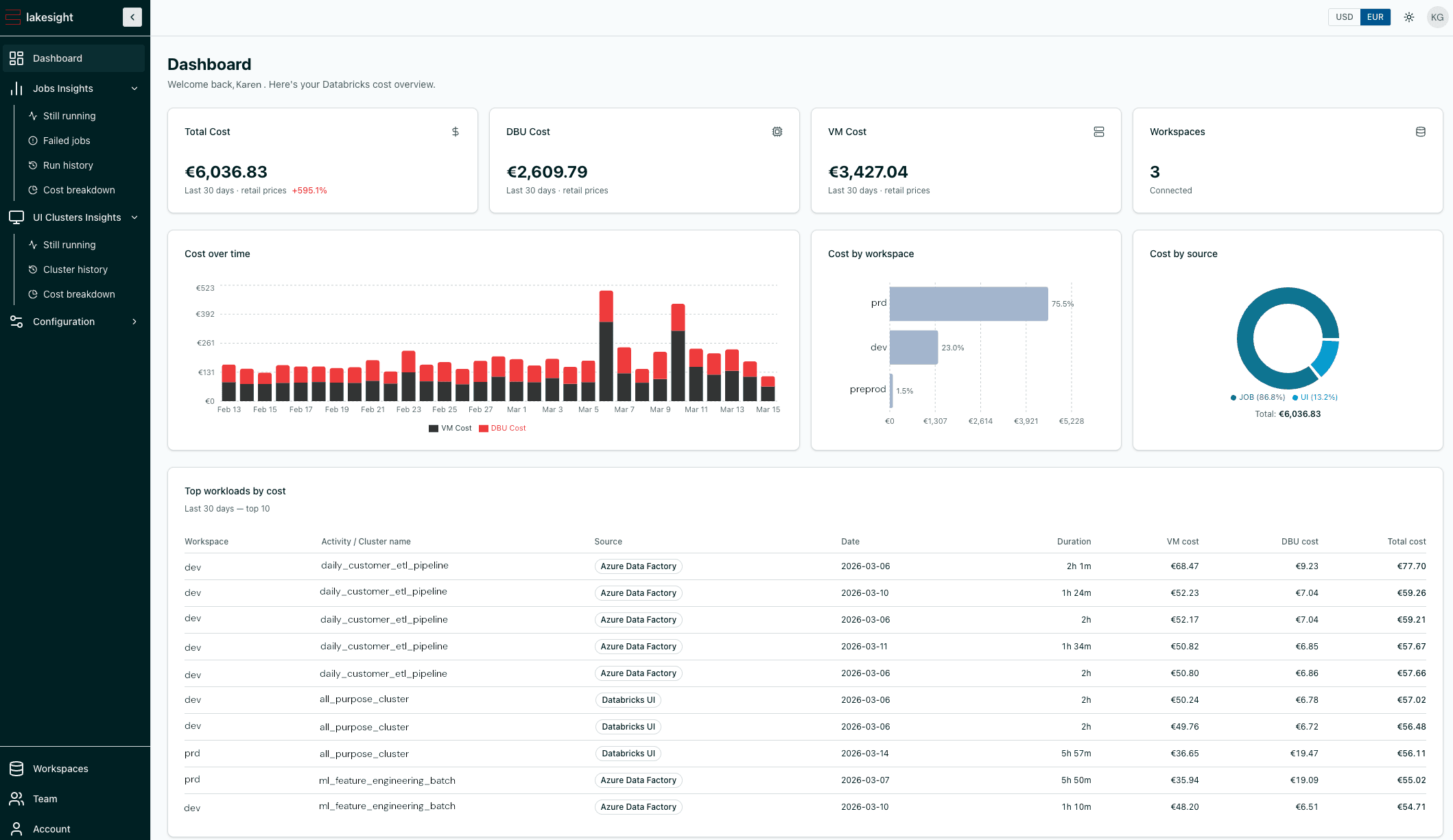Click the red DBU Cost legend swatch

pyautogui.click(x=484, y=427)
